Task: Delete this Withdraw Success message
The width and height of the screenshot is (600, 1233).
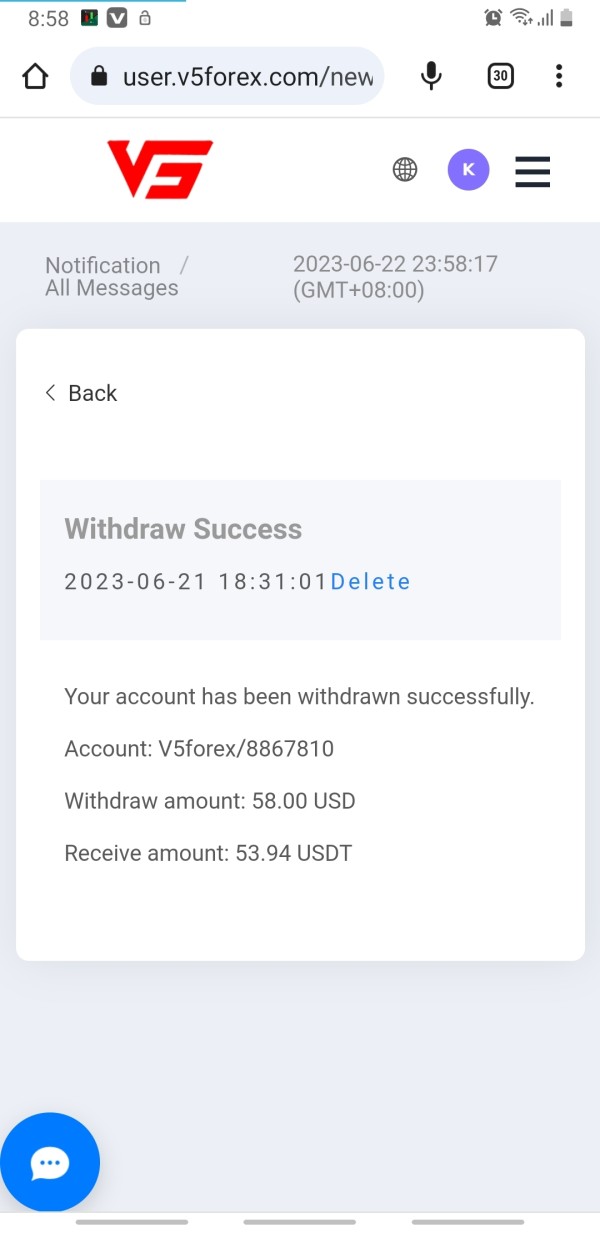Action: point(370,582)
